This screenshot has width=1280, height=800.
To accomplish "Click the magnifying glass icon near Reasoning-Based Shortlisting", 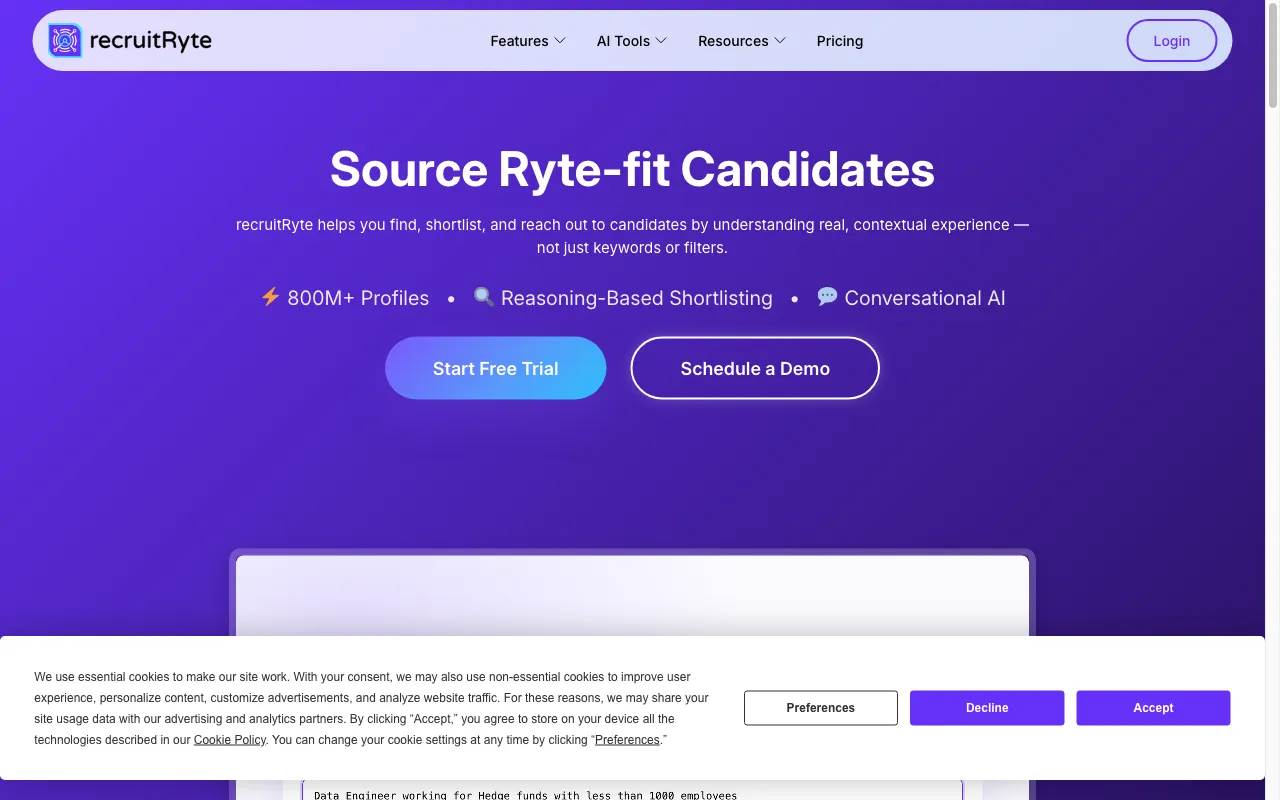I will [484, 297].
